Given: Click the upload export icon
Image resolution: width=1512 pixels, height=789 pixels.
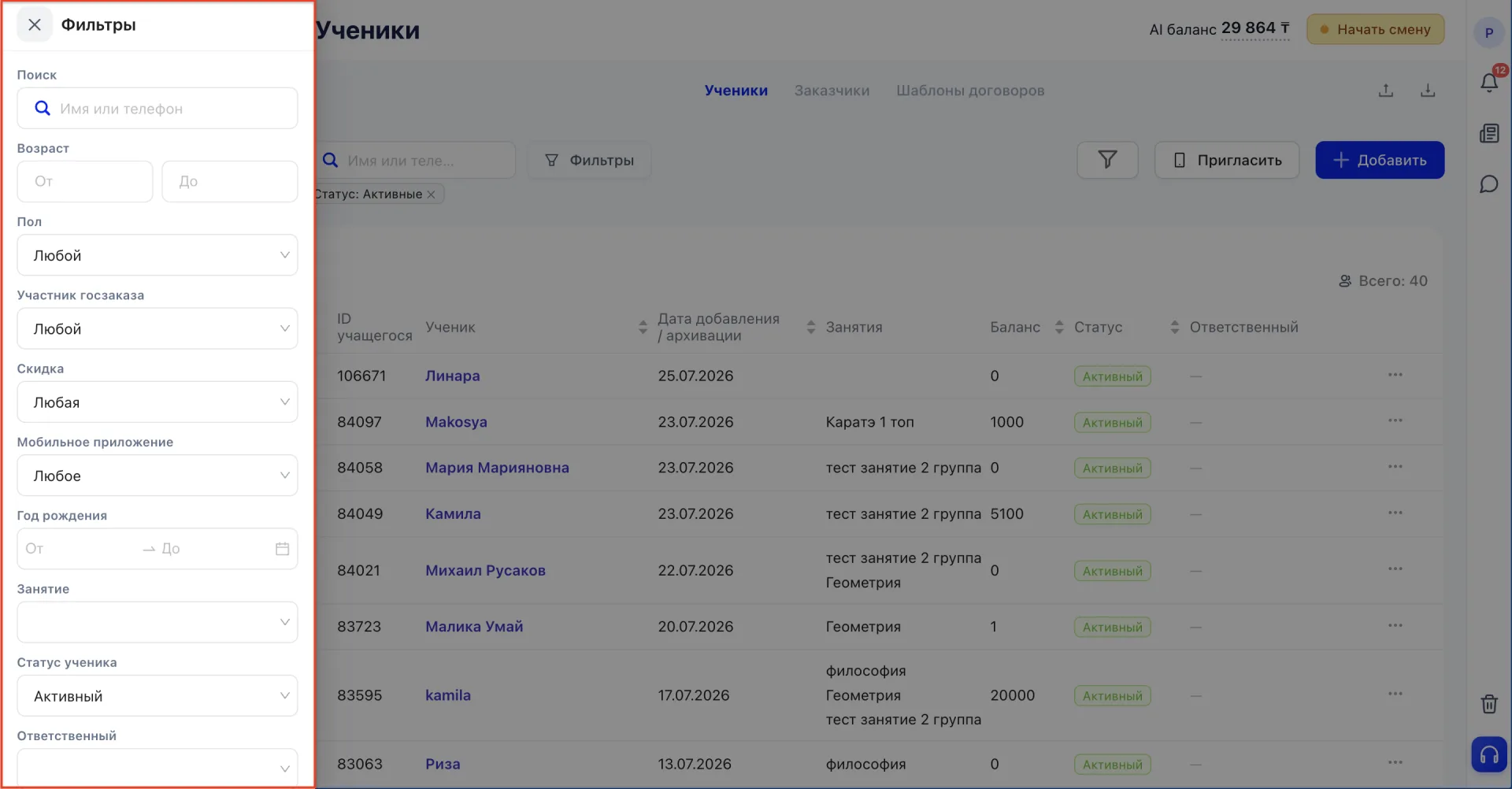Looking at the screenshot, I should 1386,91.
